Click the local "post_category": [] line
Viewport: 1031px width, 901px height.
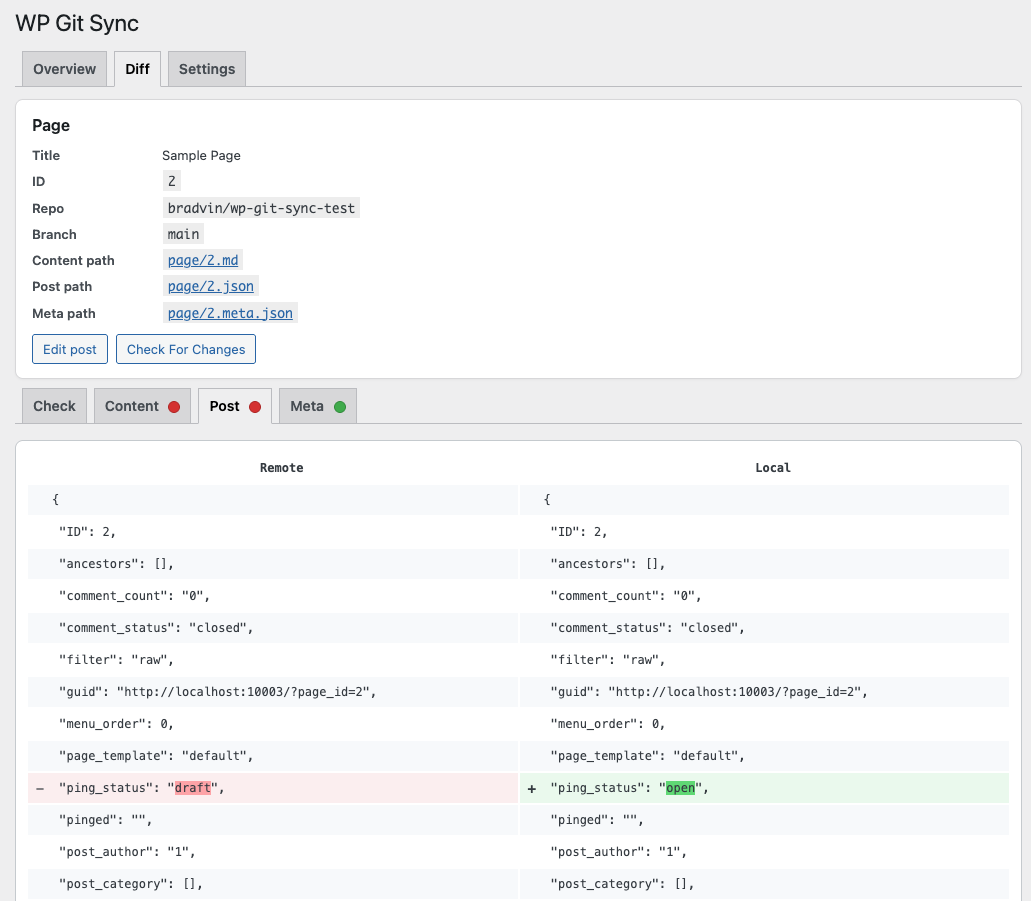[x=764, y=885]
